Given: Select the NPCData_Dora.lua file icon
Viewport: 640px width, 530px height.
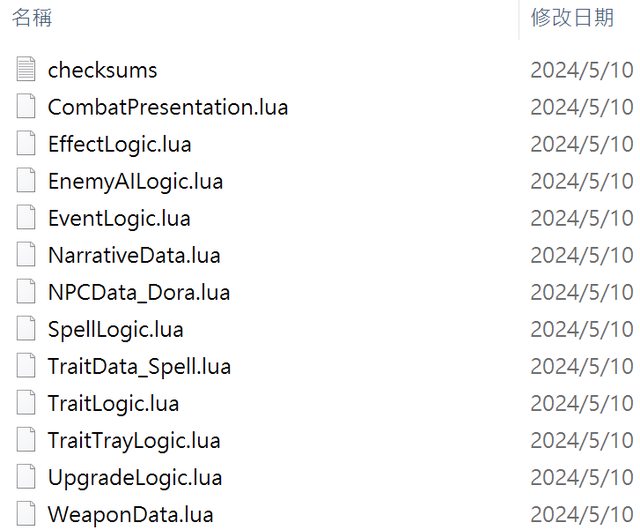Looking at the screenshot, I should (x=26, y=292).
